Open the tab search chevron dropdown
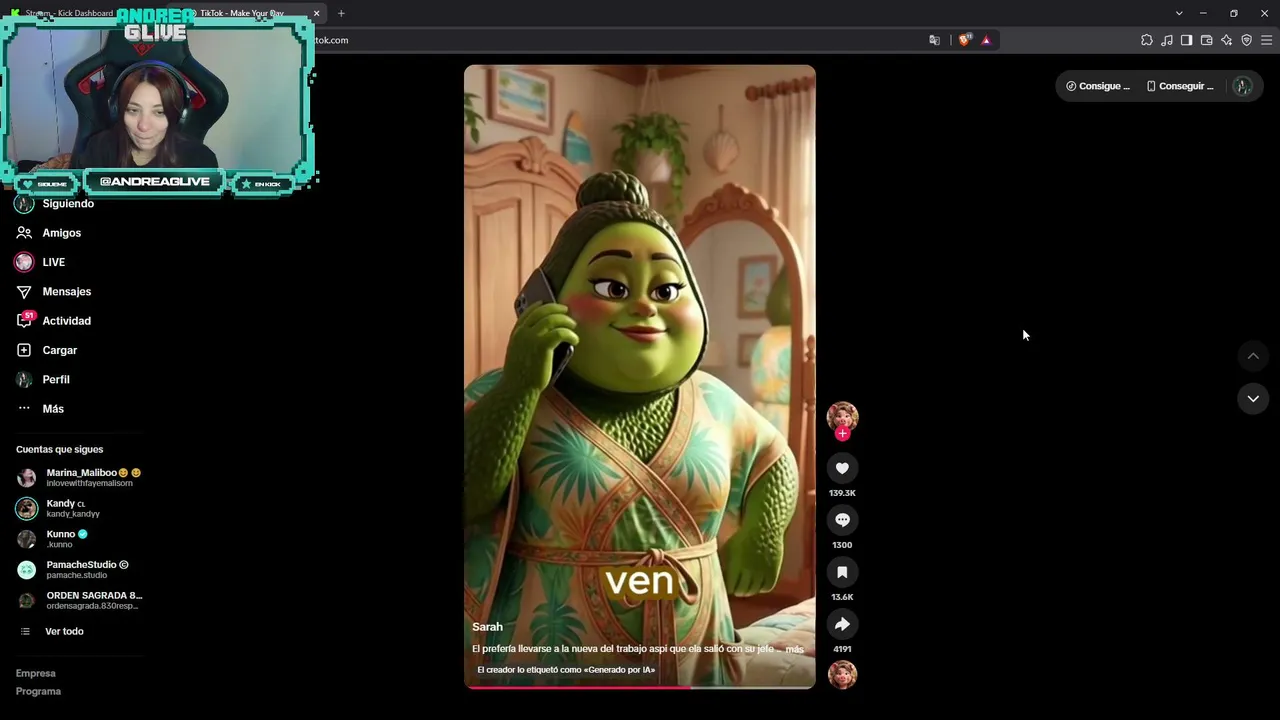Image resolution: width=1280 pixels, height=720 pixels. (1179, 13)
